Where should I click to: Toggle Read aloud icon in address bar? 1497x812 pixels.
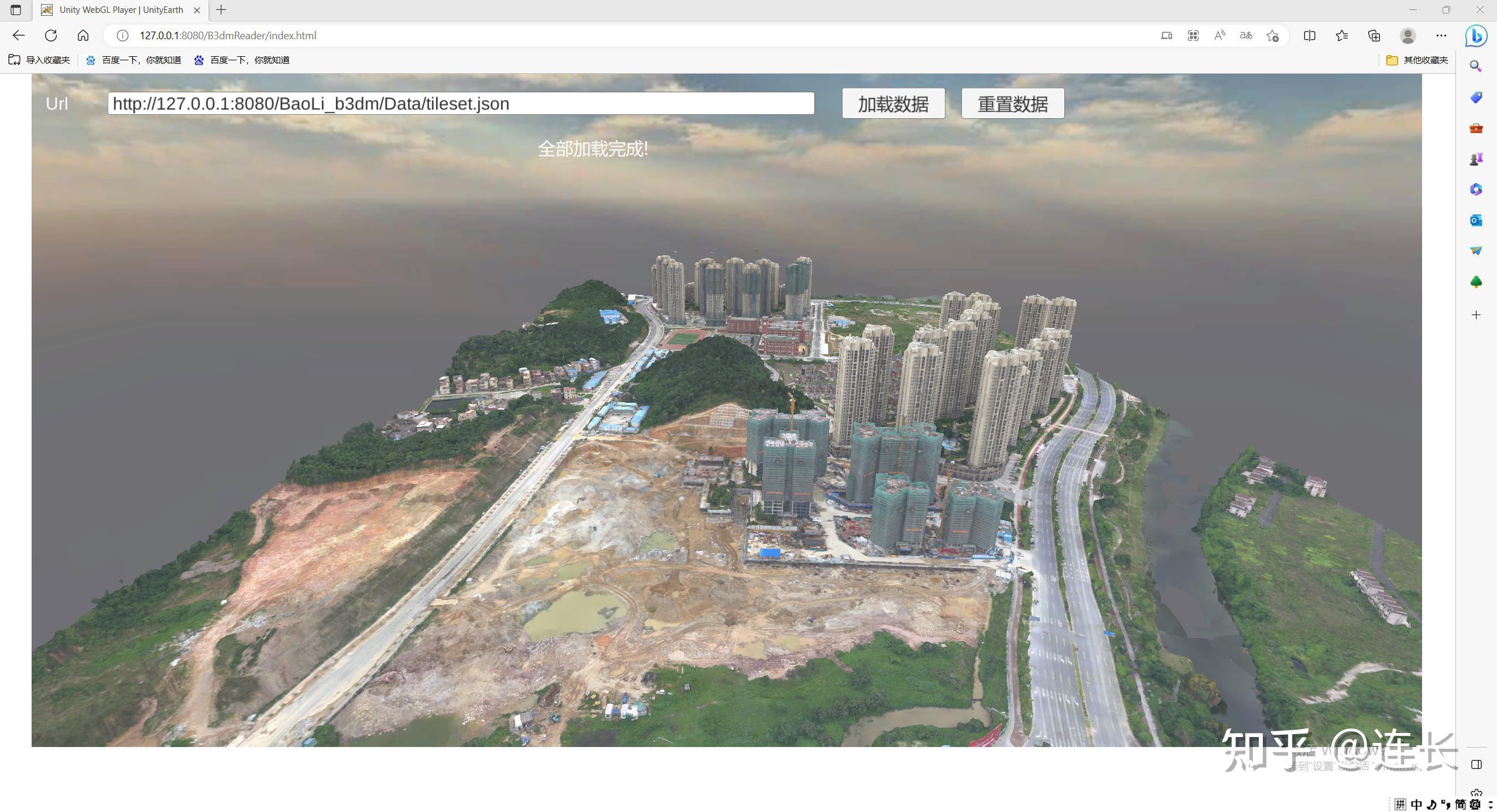(1219, 36)
